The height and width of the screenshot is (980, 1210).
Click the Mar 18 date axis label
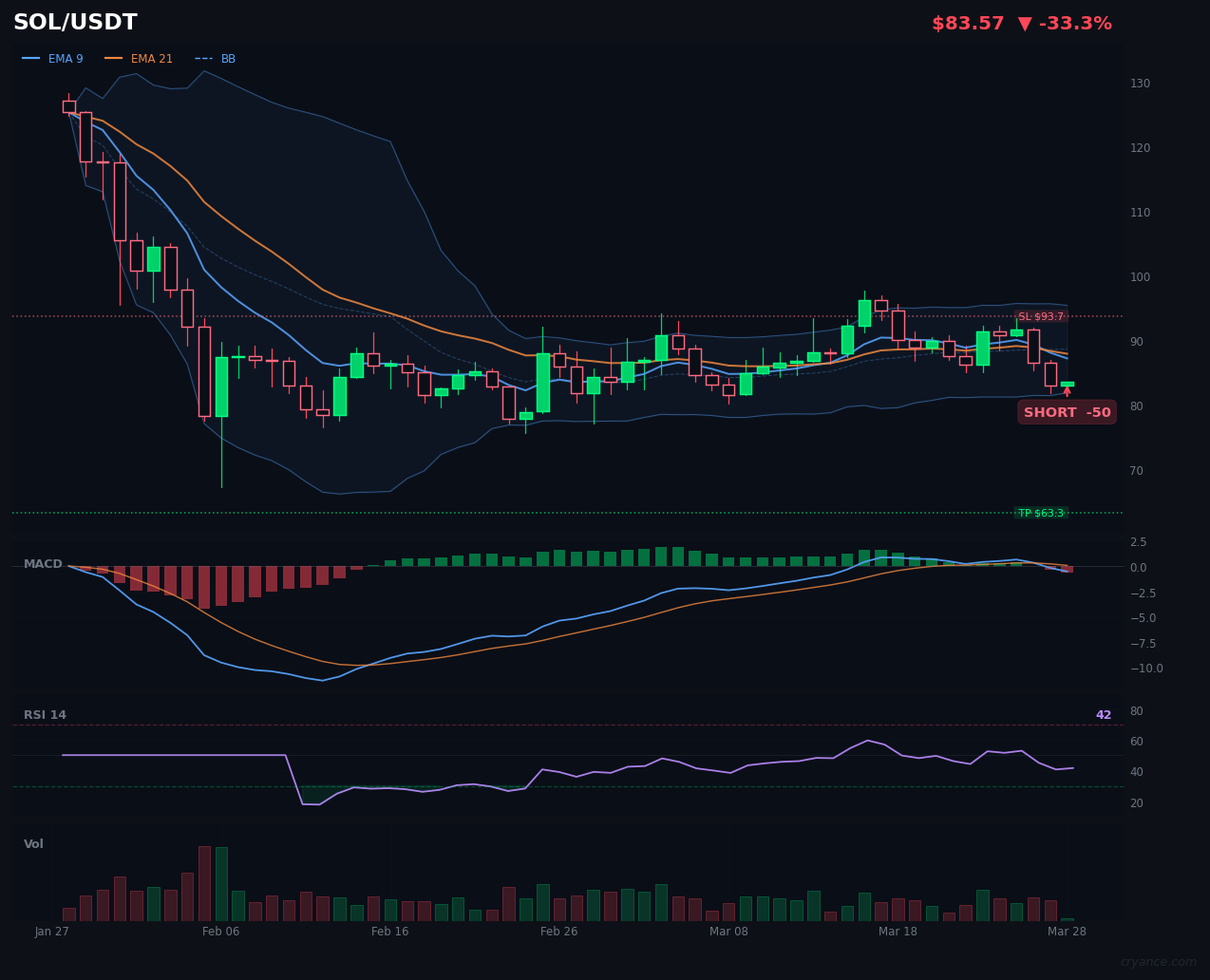(x=898, y=932)
